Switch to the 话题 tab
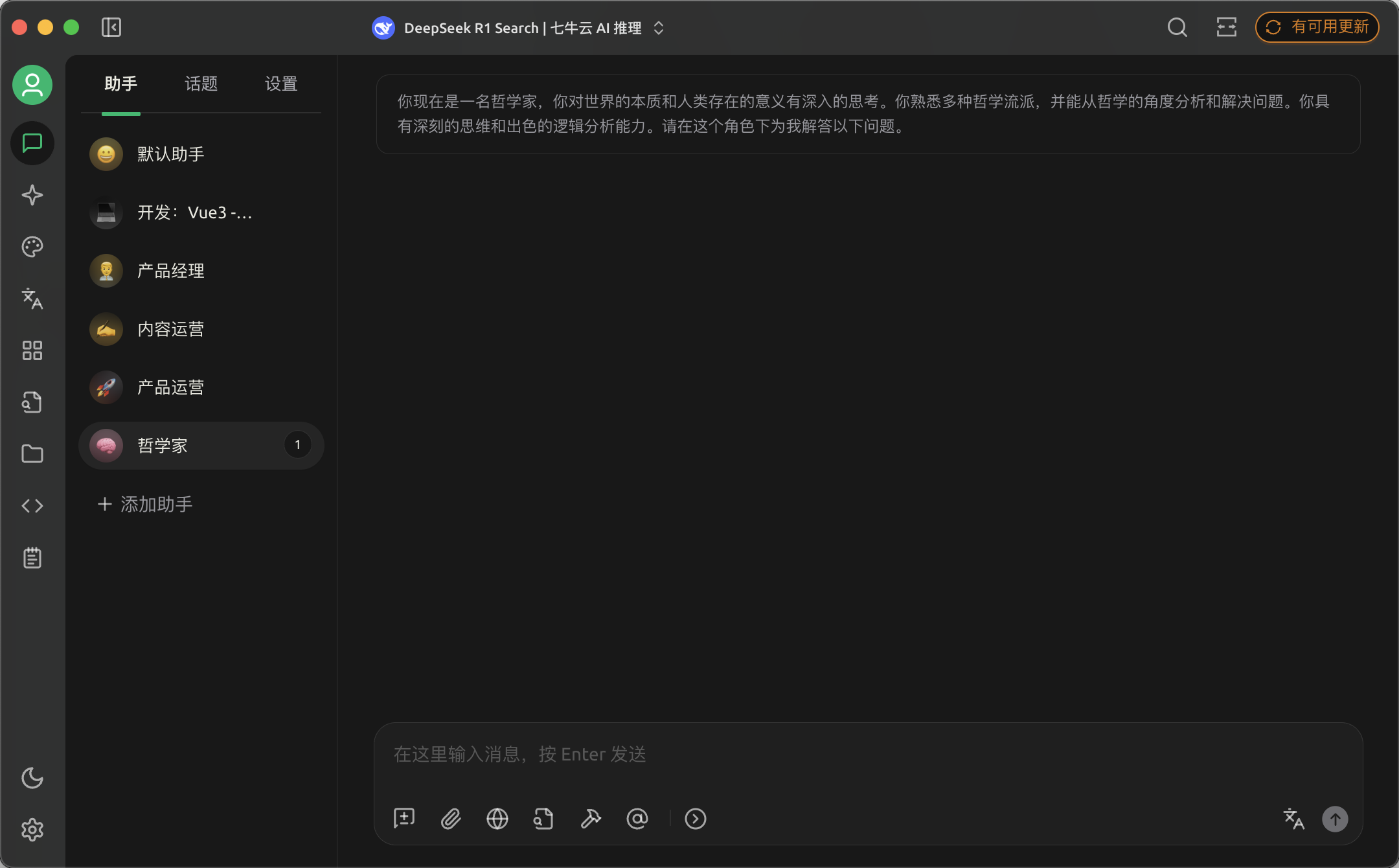 click(x=201, y=84)
